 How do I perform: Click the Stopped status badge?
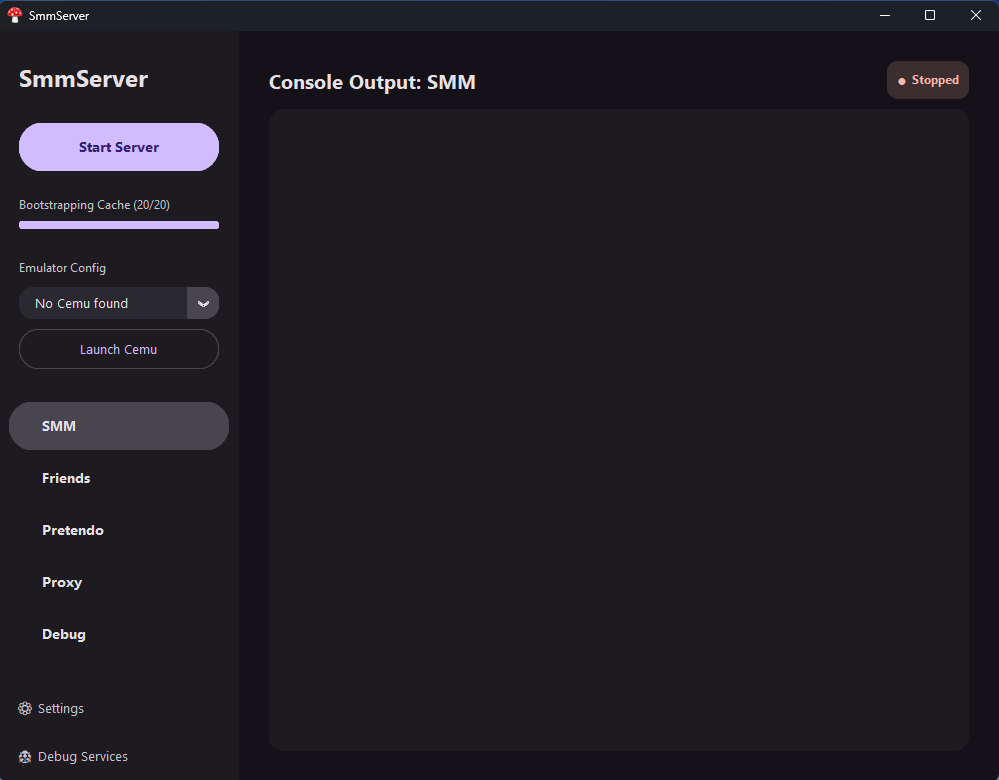point(928,80)
